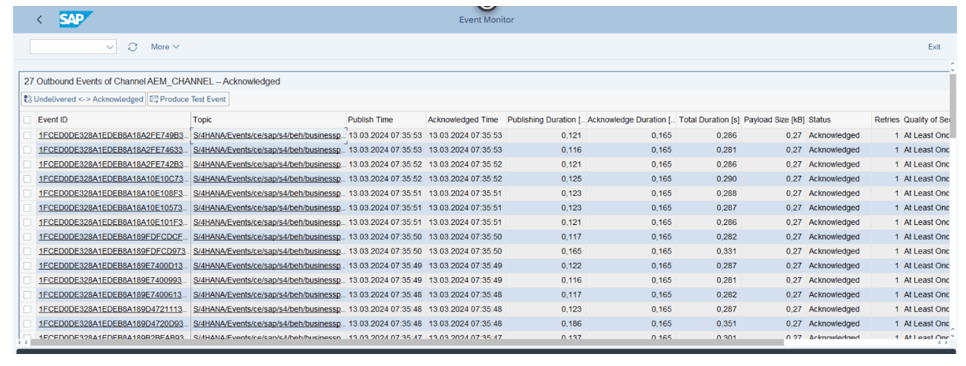Open event ID link ending A2FE749B3

tap(113, 135)
